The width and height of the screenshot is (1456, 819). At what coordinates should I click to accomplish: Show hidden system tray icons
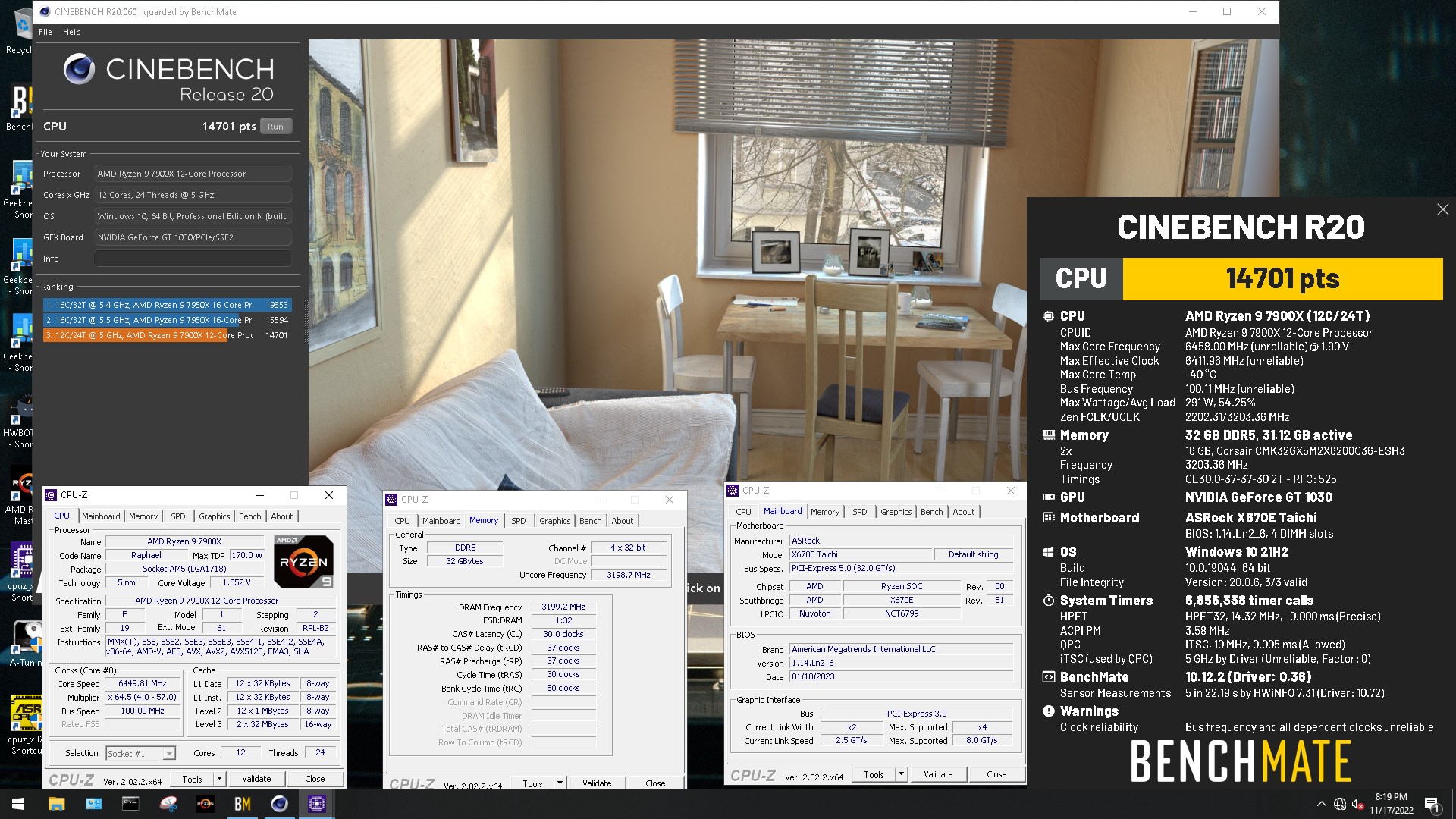[x=1321, y=804]
